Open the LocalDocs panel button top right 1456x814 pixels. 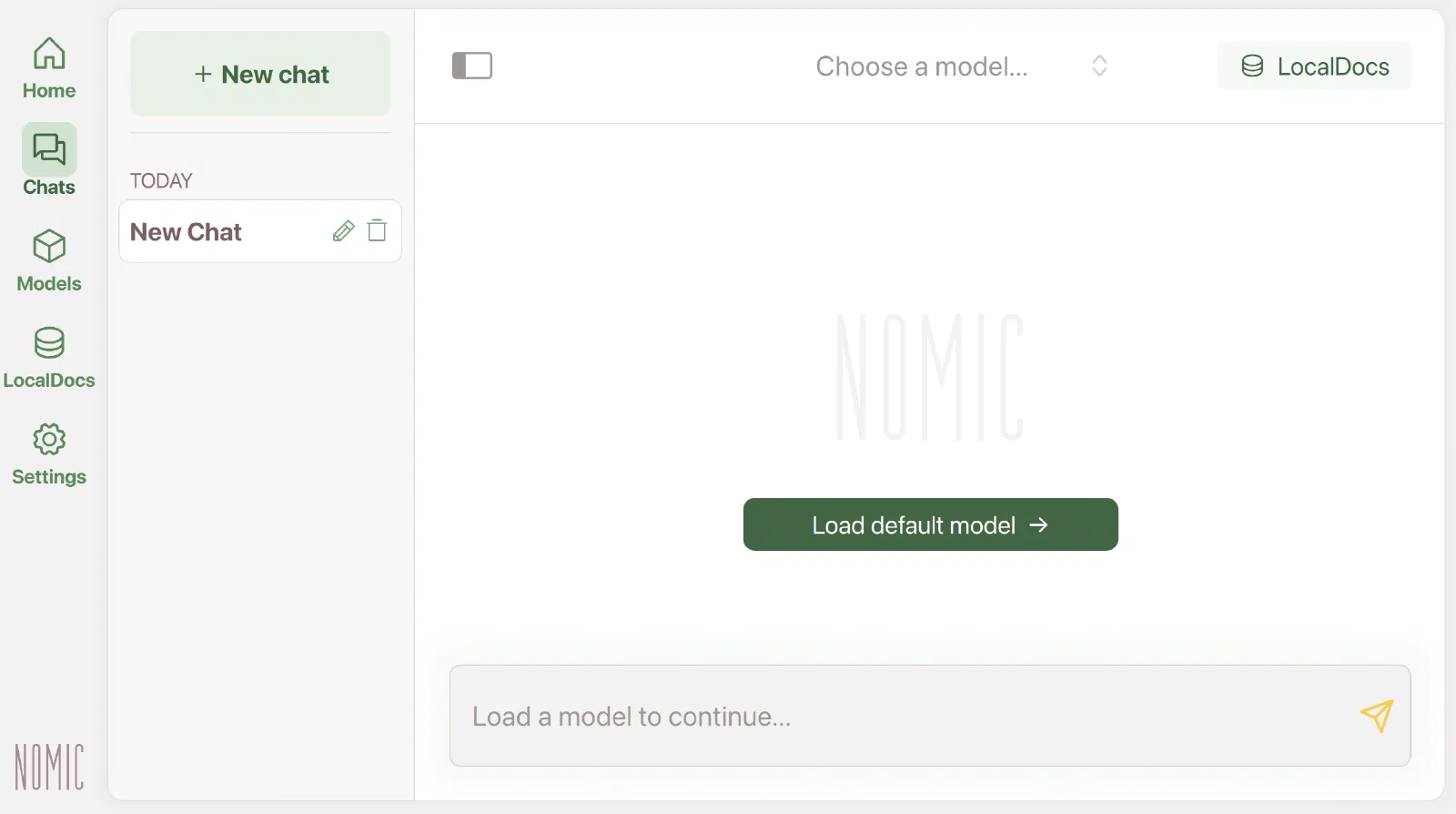click(x=1314, y=66)
